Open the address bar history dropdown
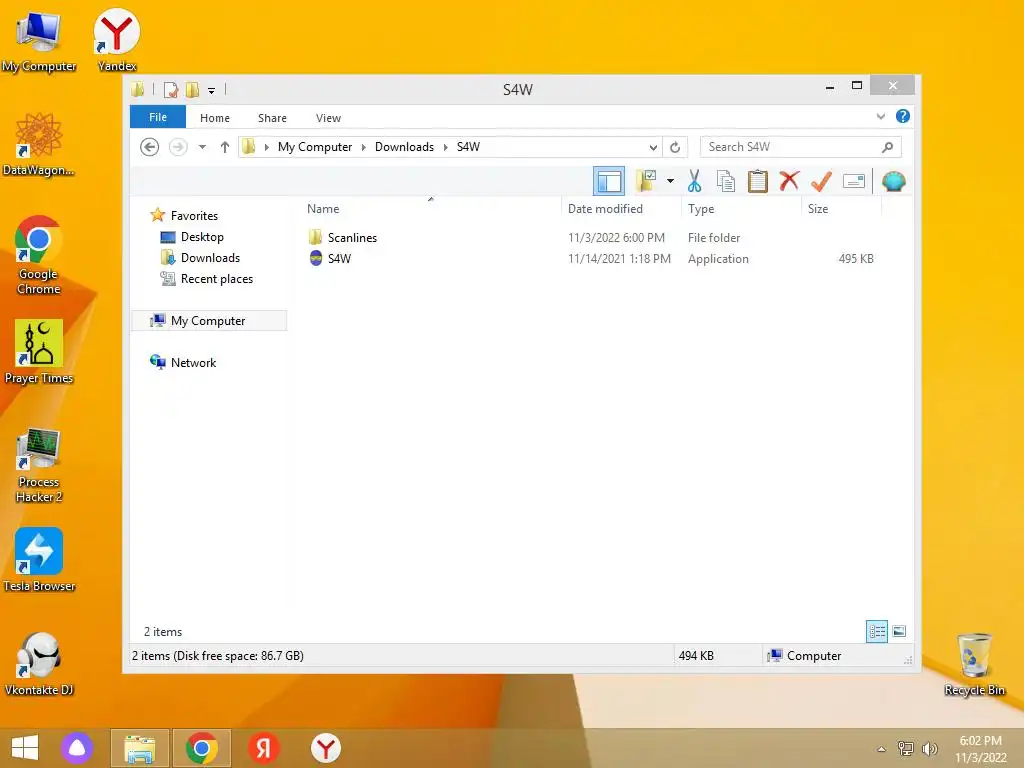1024x768 pixels. [x=653, y=148]
